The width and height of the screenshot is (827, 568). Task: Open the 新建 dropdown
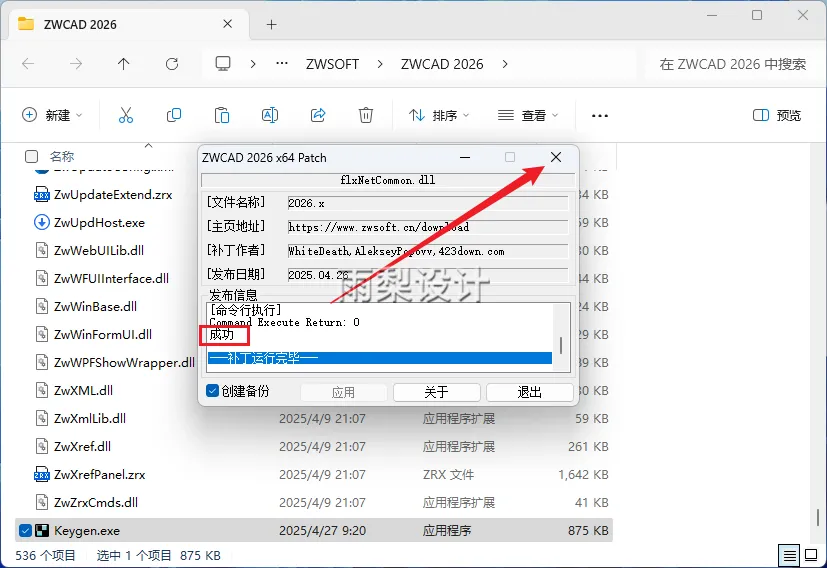(52, 115)
